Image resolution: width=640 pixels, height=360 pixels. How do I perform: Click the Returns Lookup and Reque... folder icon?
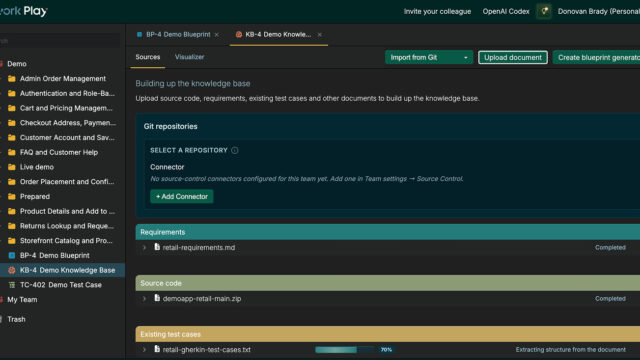click(12, 226)
